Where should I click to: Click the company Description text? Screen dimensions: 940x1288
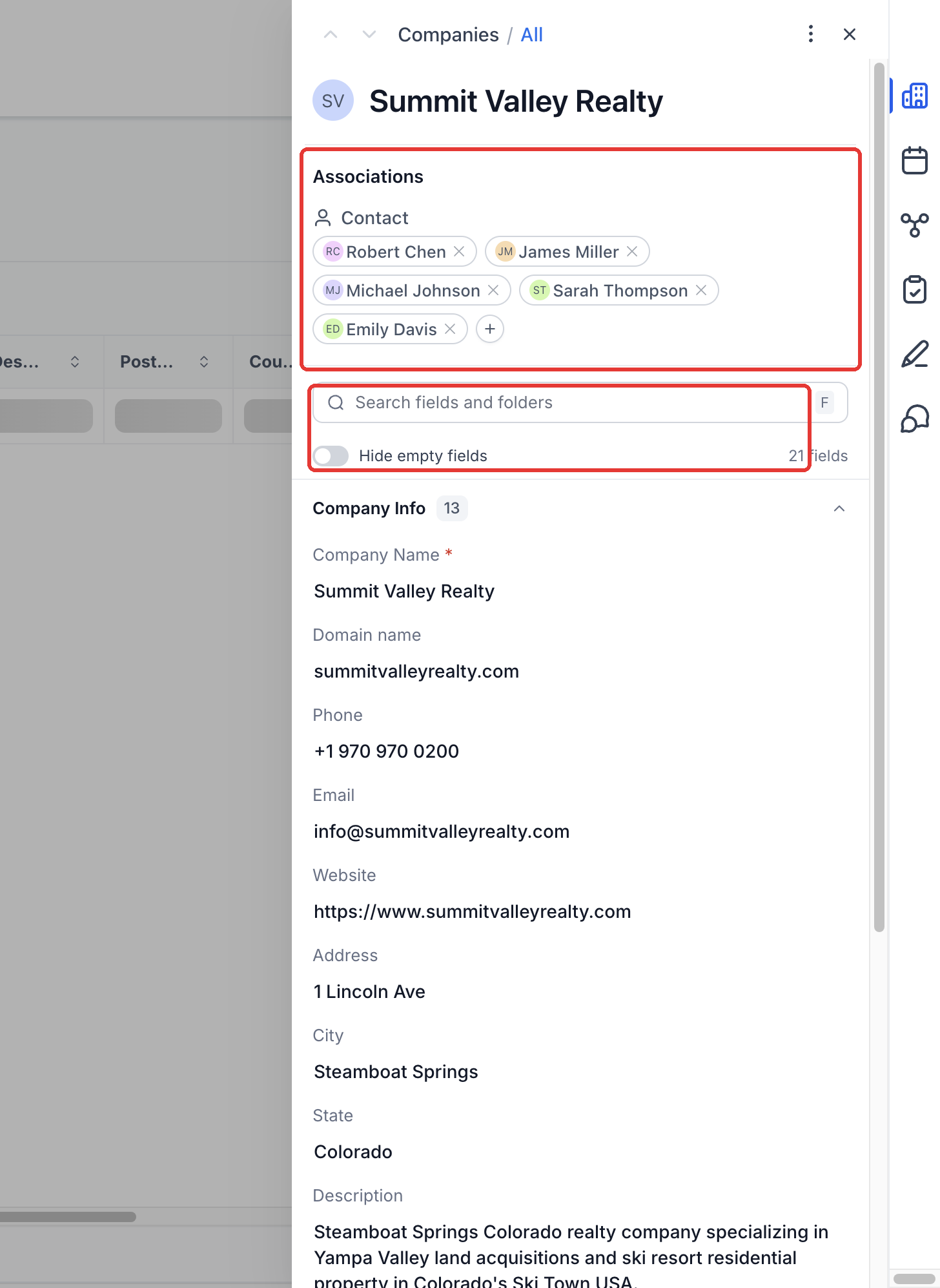[x=571, y=1256]
